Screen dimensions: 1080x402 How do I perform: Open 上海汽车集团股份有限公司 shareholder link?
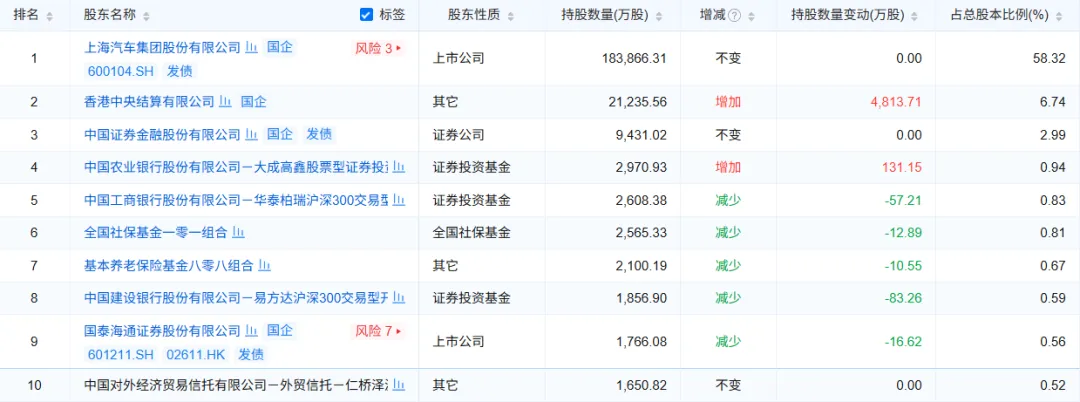point(163,47)
